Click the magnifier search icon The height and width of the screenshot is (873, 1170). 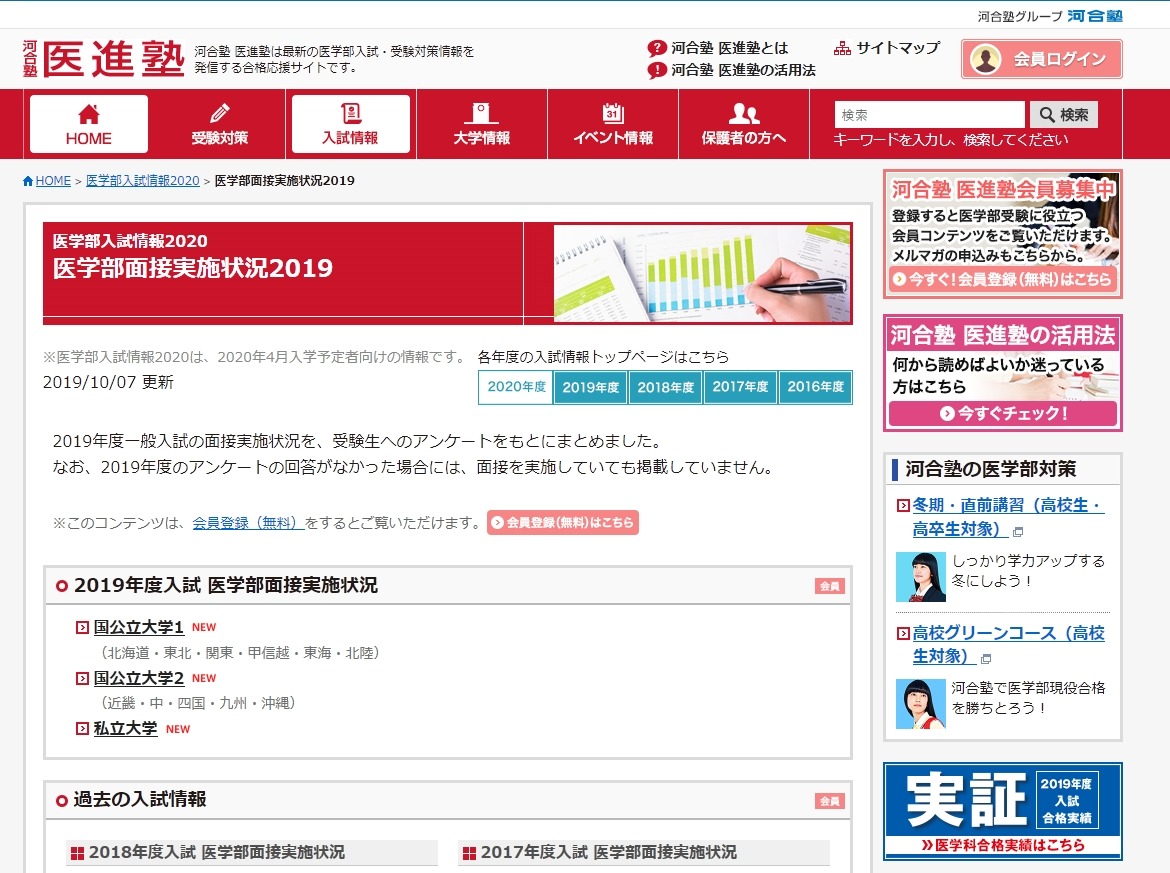click(x=1046, y=114)
